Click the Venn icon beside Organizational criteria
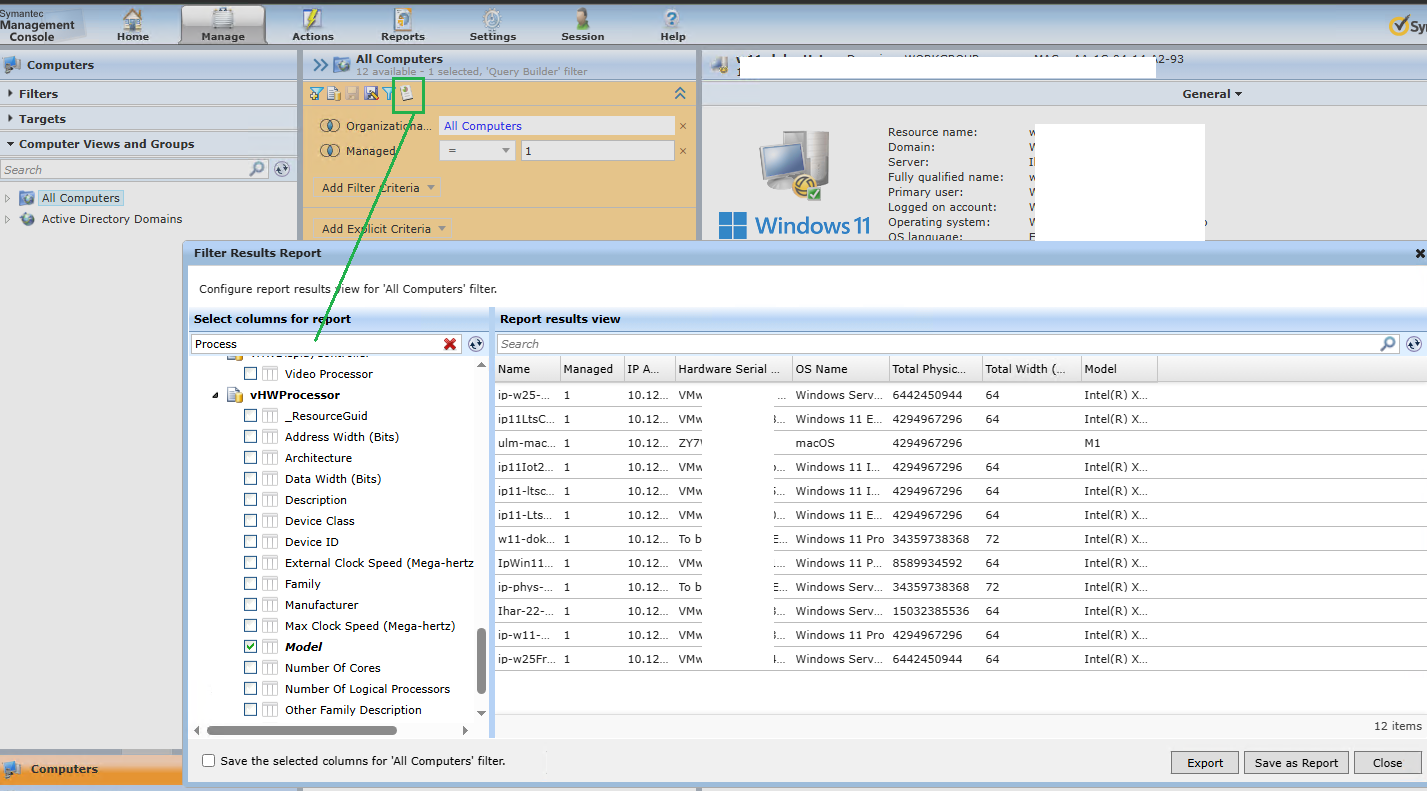1427x791 pixels. tap(330, 126)
